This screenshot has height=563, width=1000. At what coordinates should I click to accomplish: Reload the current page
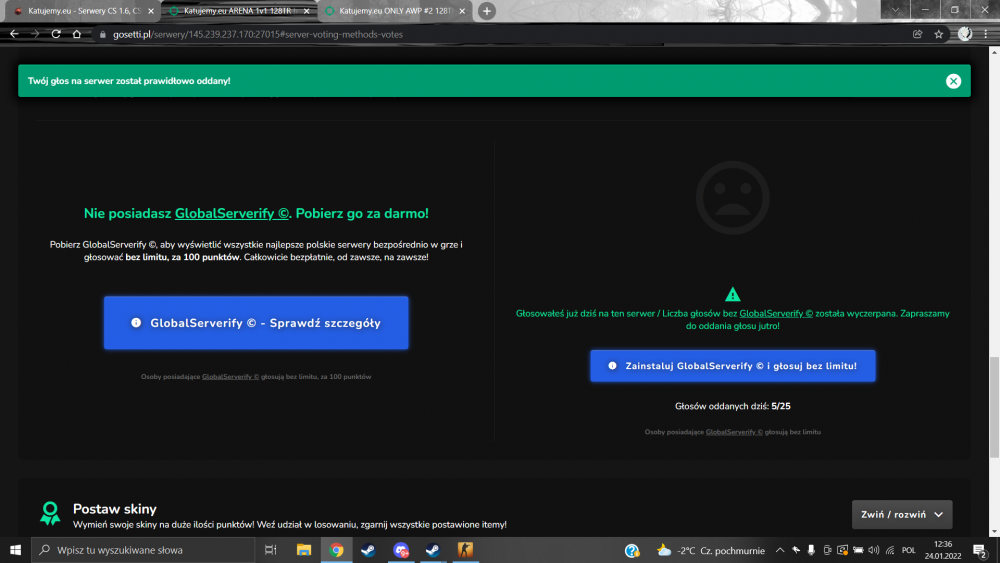(x=56, y=34)
